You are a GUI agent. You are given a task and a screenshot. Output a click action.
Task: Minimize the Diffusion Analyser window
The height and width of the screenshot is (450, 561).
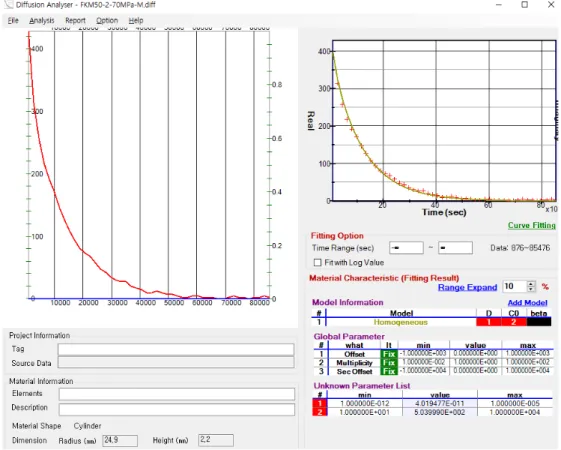pos(499,5)
